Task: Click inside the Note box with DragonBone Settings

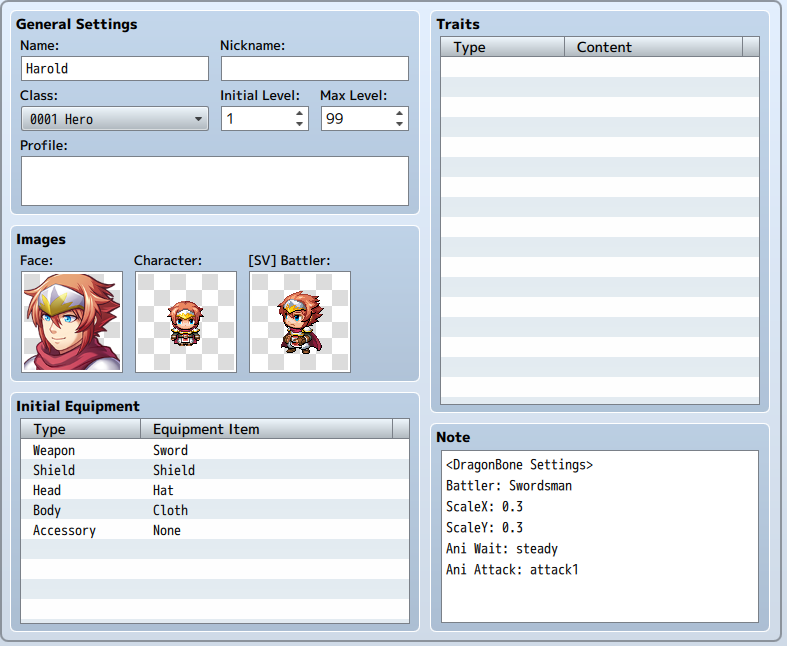Action: coord(600,536)
